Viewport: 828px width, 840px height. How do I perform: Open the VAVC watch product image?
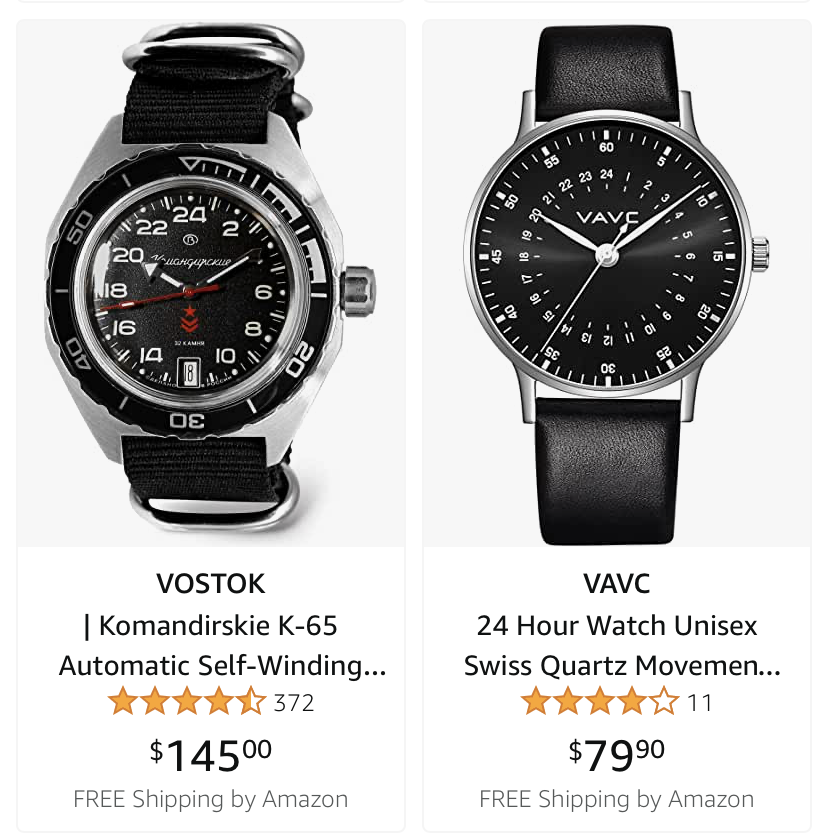pos(617,283)
